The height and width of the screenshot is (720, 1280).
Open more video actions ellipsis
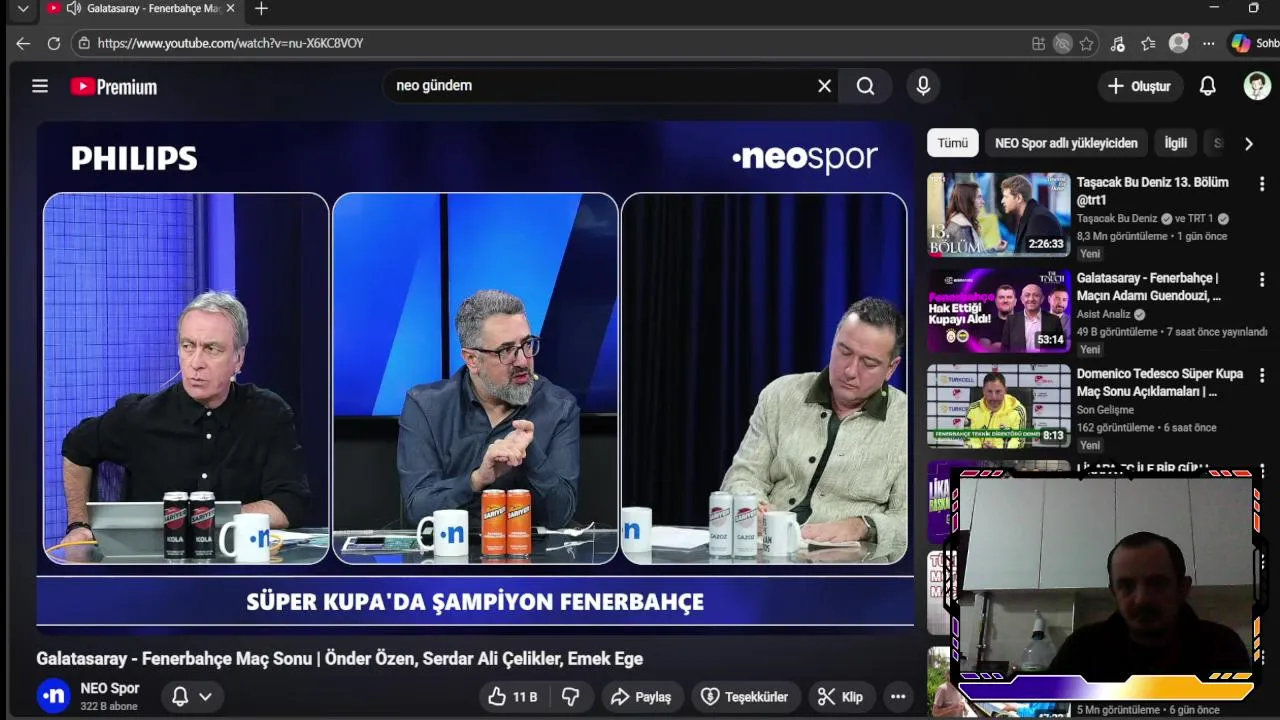click(898, 697)
